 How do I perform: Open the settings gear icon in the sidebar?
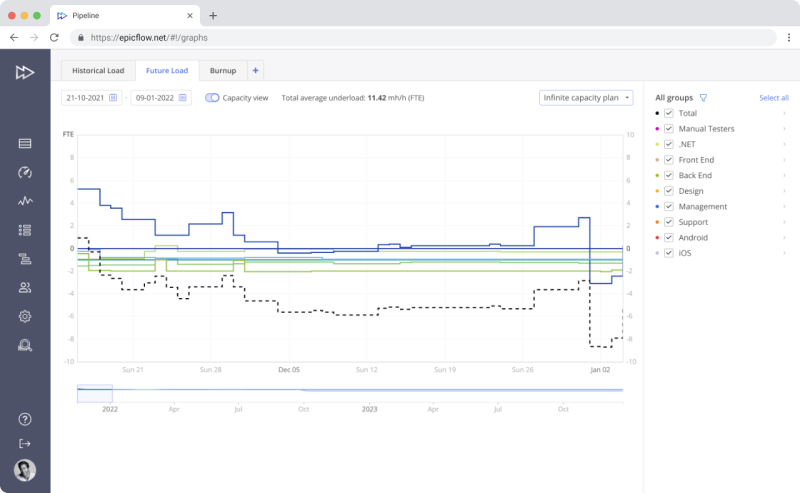pos(25,317)
